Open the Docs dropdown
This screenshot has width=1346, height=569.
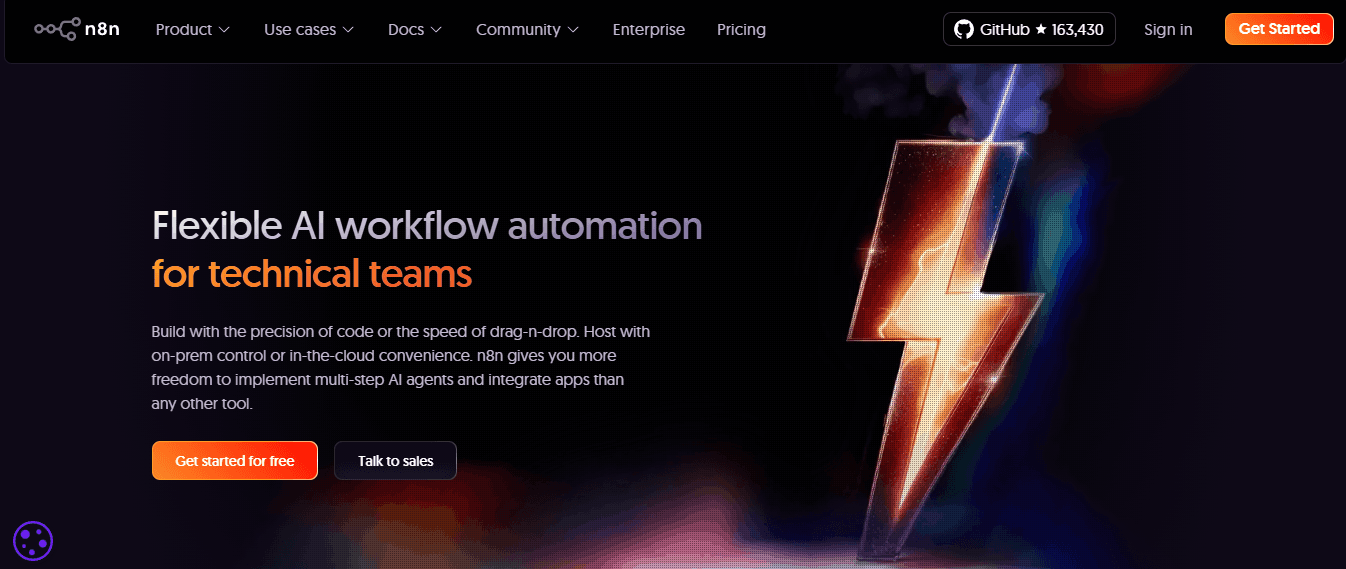[415, 30]
